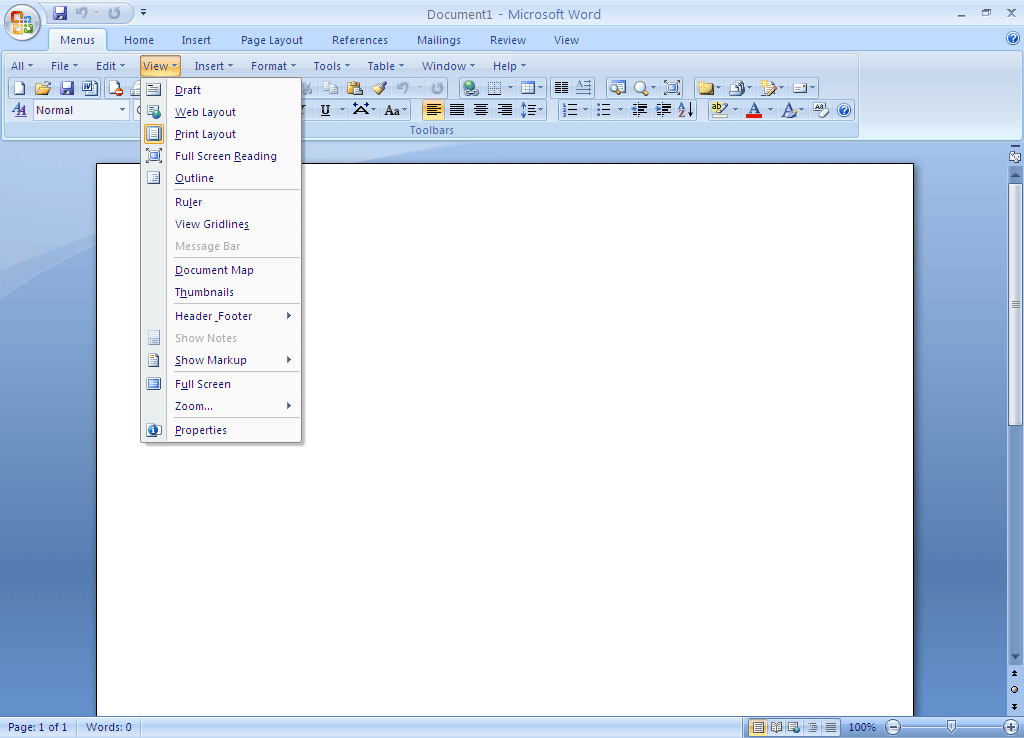The image size is (1024, 738).
Task: Toggle the Thumbnails pane option
Action: 204,292
